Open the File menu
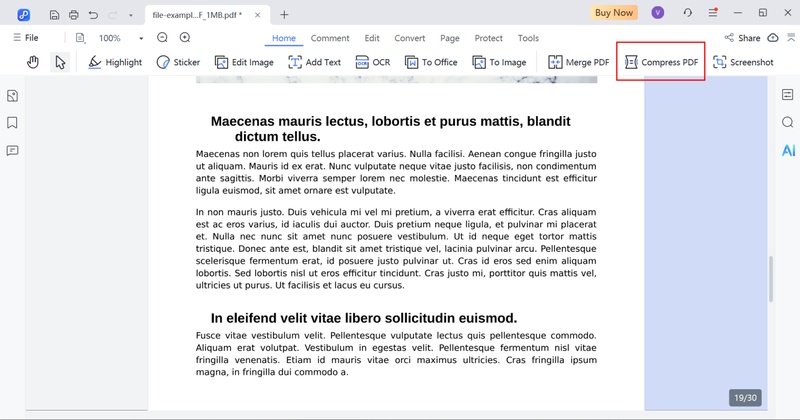This screenshot has width=800, height=420. click(x=26, y=38)
